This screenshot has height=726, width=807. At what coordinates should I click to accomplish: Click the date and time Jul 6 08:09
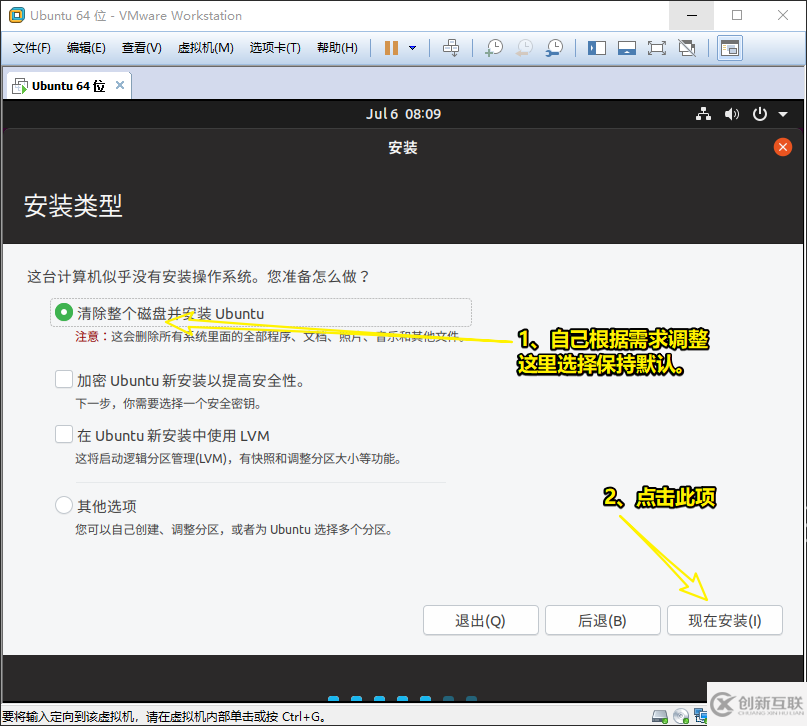click(404, 114)
